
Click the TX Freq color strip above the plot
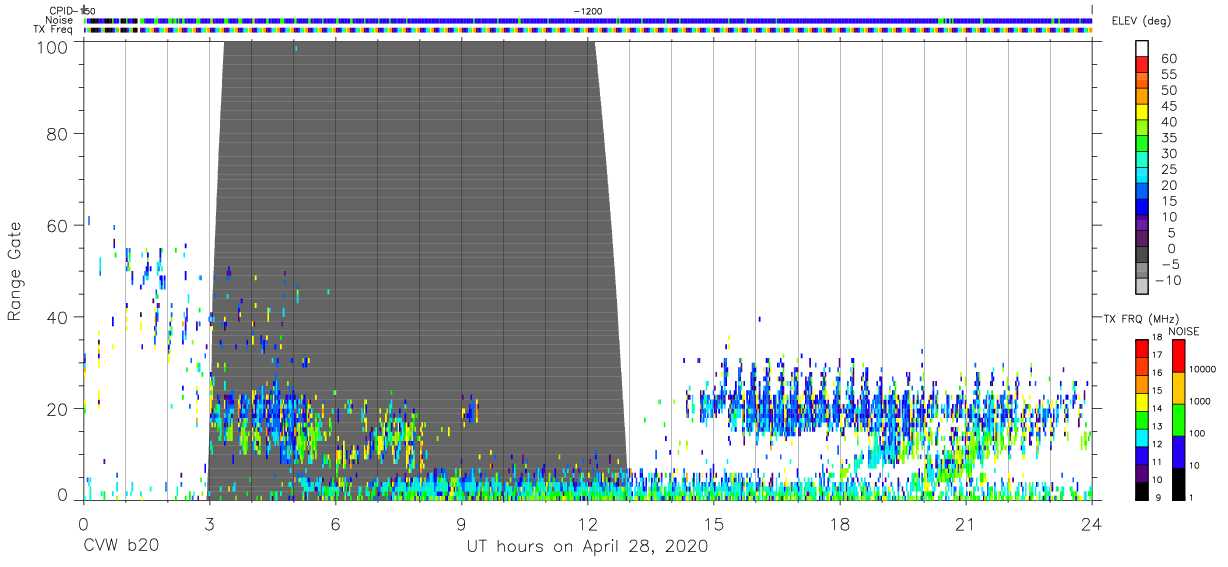point(588,30)
